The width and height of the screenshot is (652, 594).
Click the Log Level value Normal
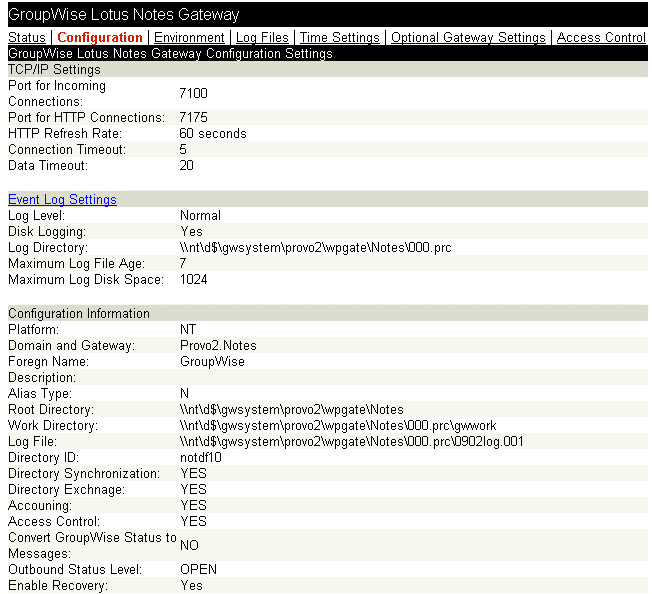pos(200,215)
